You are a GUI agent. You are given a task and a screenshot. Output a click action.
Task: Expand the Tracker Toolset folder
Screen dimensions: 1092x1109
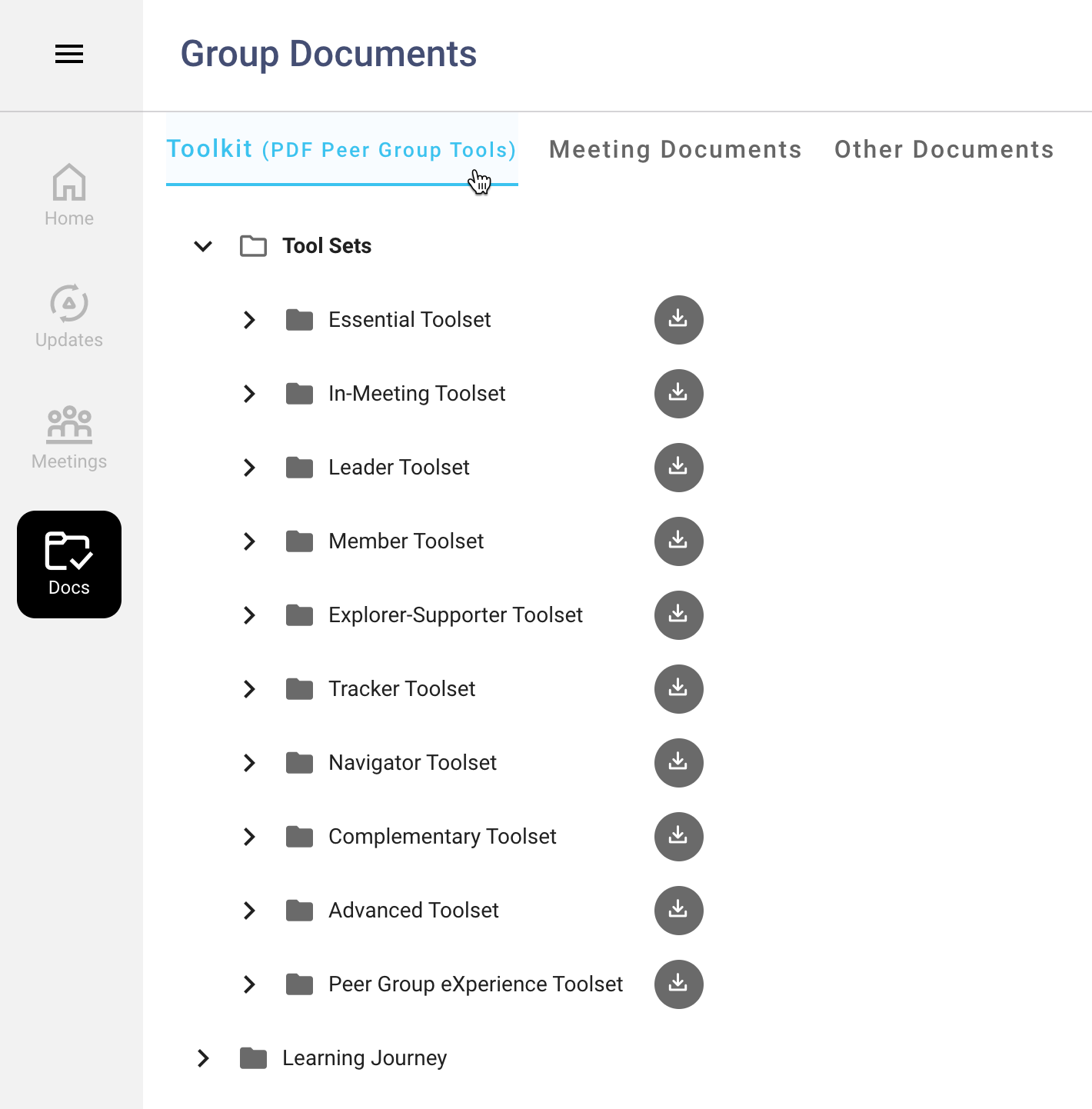pyautogui.click(x=249, y=689)
